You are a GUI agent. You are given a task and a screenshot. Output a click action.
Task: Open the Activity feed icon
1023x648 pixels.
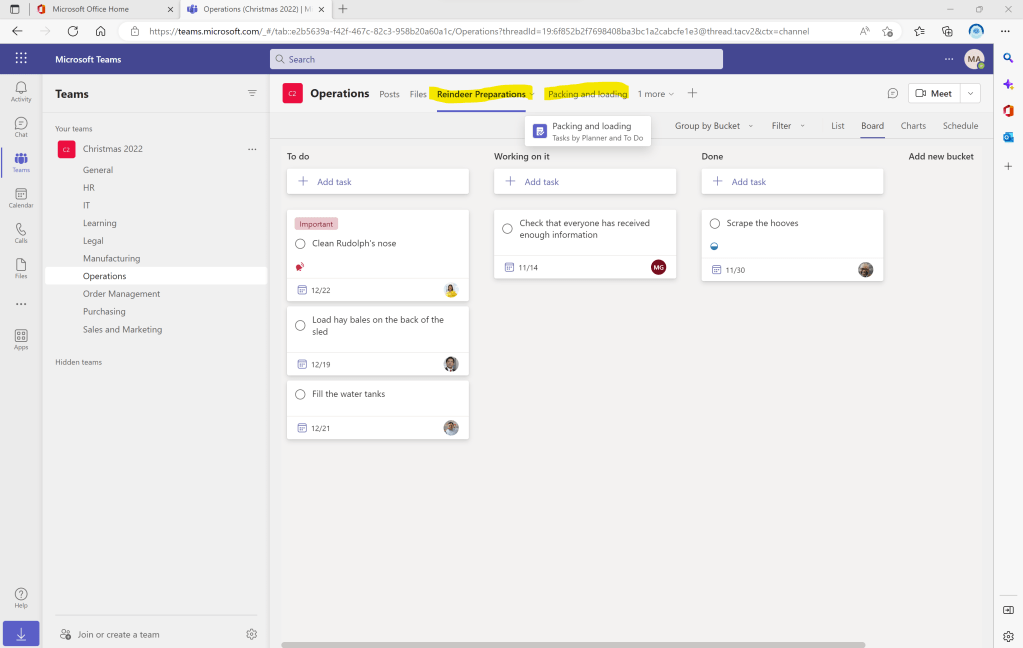point(21,91)
